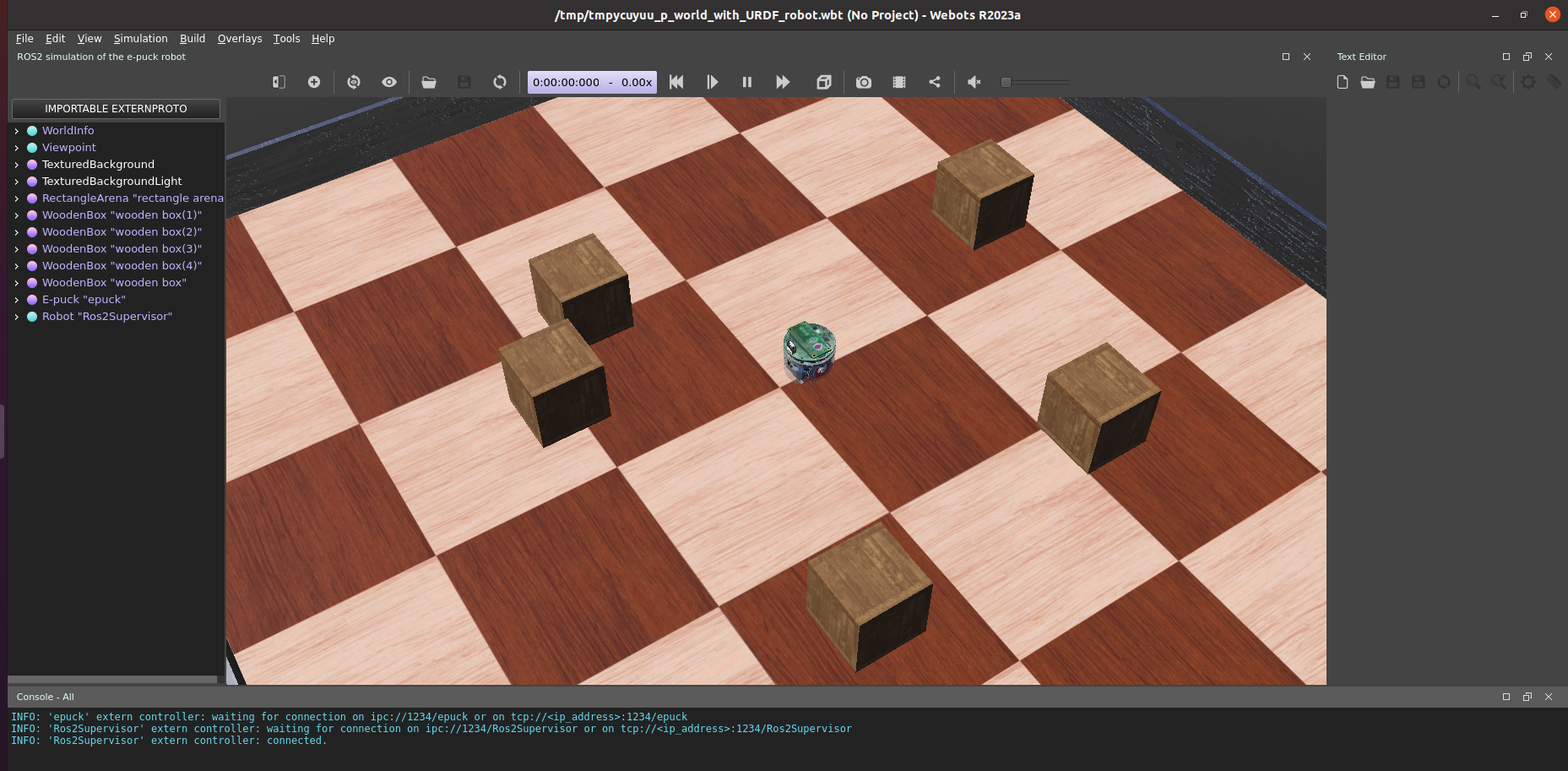
Task: Take a screenshot of the 3D scene
Action: pyautogui.click(x=863, y=82)
